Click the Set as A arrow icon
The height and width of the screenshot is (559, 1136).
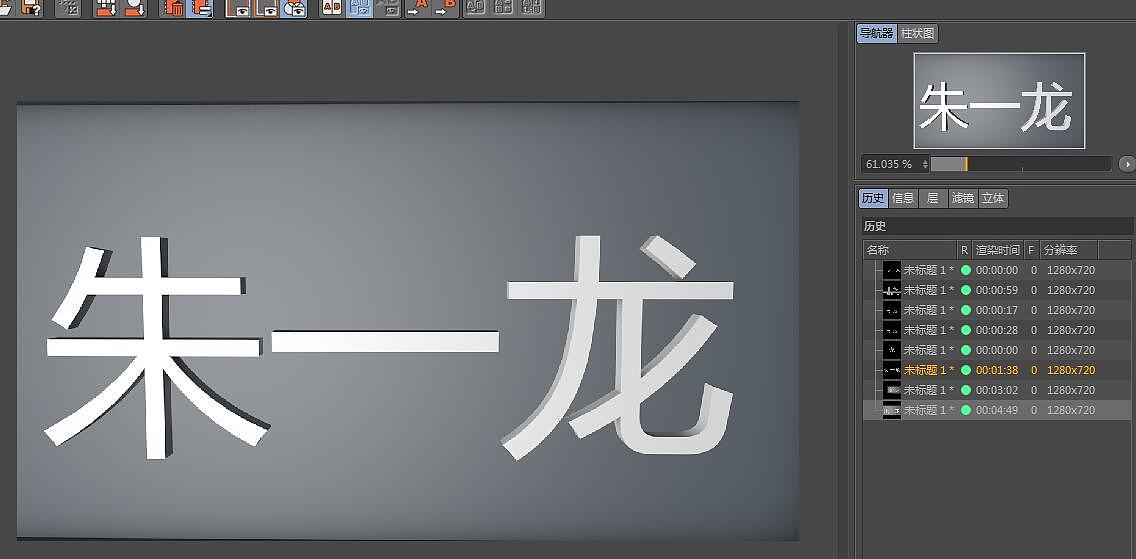click(418, 8)
